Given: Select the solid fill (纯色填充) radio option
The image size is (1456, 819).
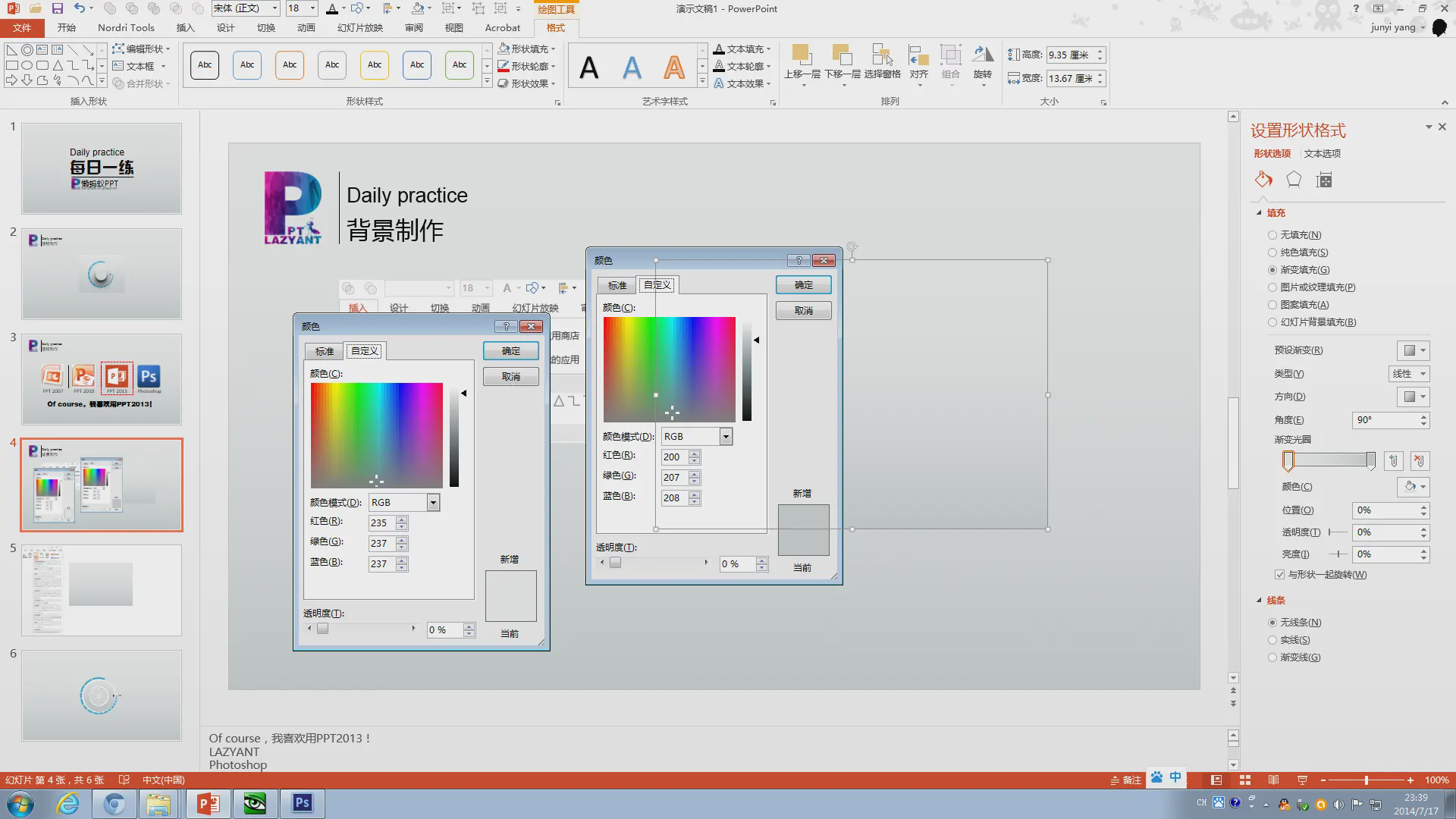Looking at the screenshot, I should [1272, 253].
